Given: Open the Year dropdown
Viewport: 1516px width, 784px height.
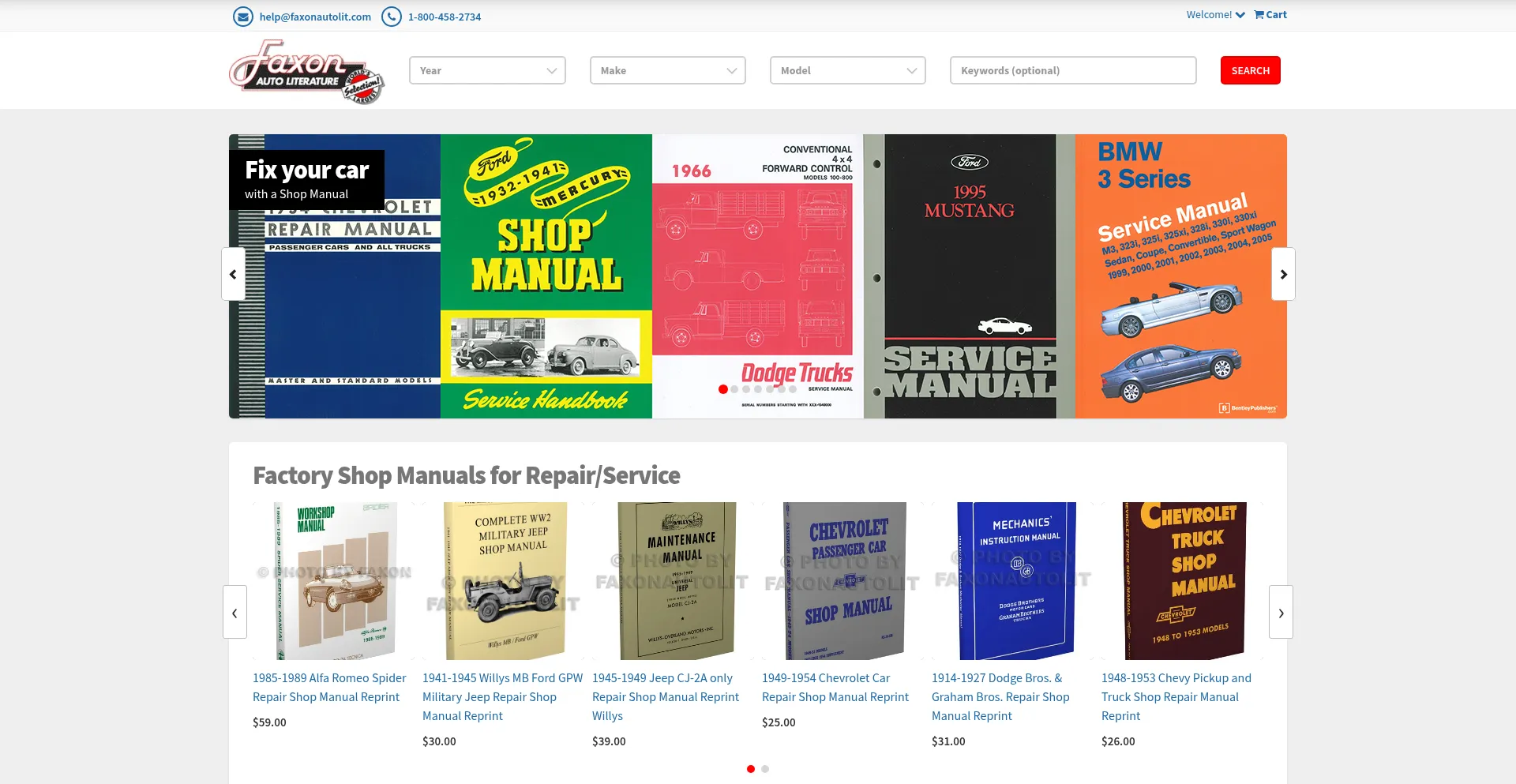Looking at the screenshot, I should click(x=487, y=70).
